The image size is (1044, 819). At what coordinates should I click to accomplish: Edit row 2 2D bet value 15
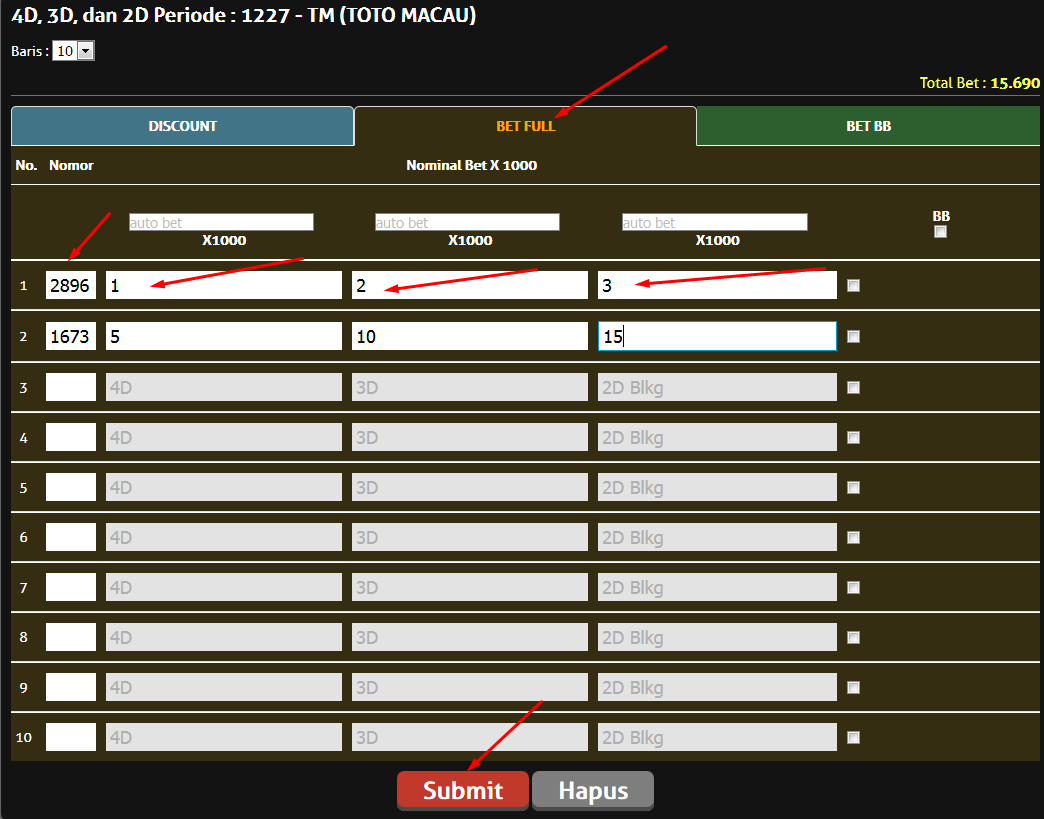717,336
